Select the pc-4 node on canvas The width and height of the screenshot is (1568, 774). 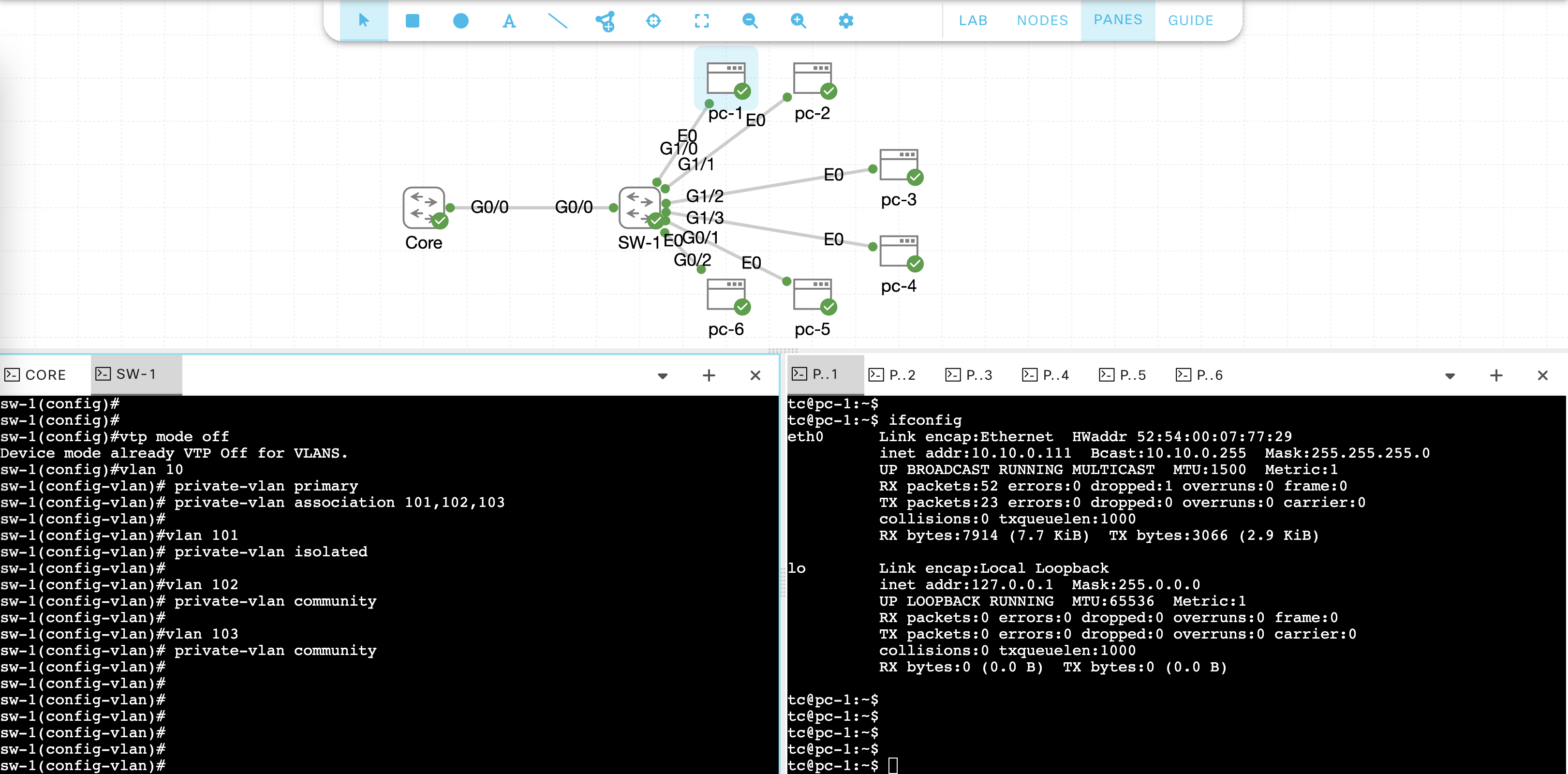tap(899, 252)
